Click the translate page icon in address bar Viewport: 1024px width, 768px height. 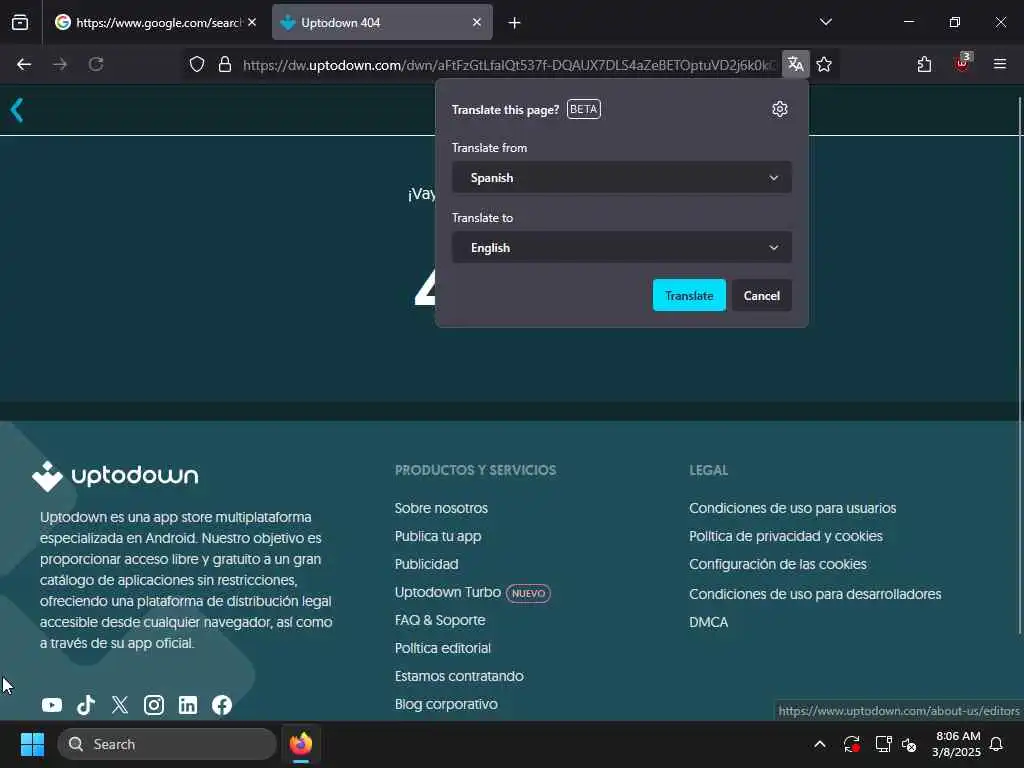(795, 65)
